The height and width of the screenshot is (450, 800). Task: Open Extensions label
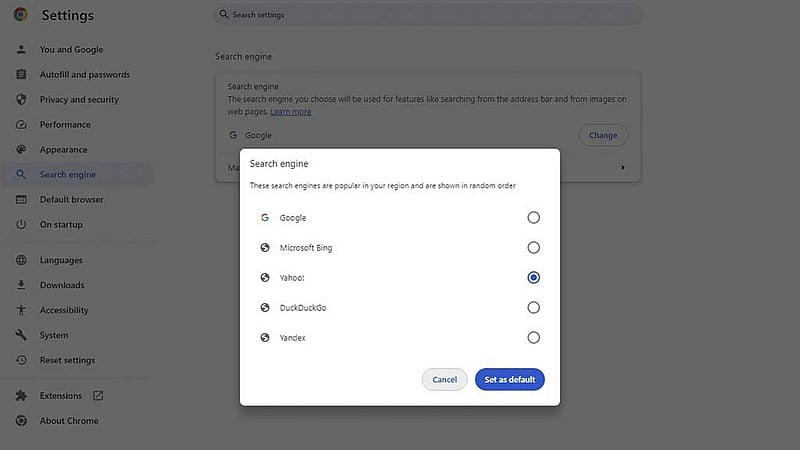[x=61, y=395]
